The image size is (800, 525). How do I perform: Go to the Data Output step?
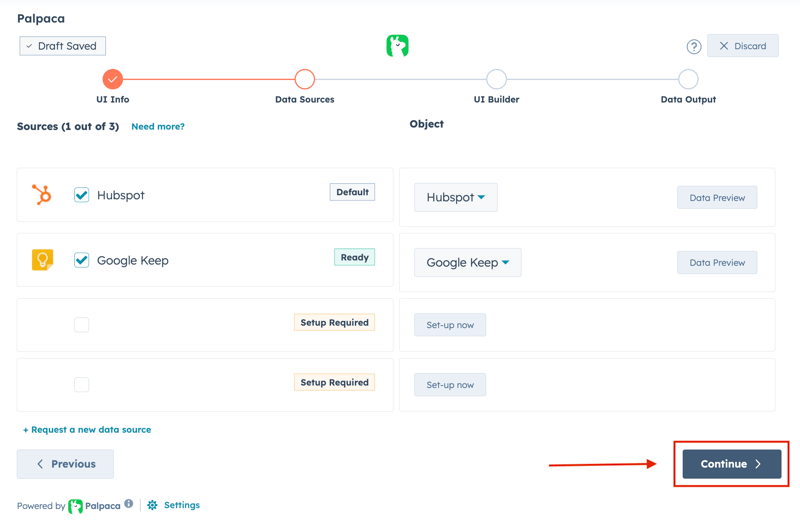tap(688, 79)
